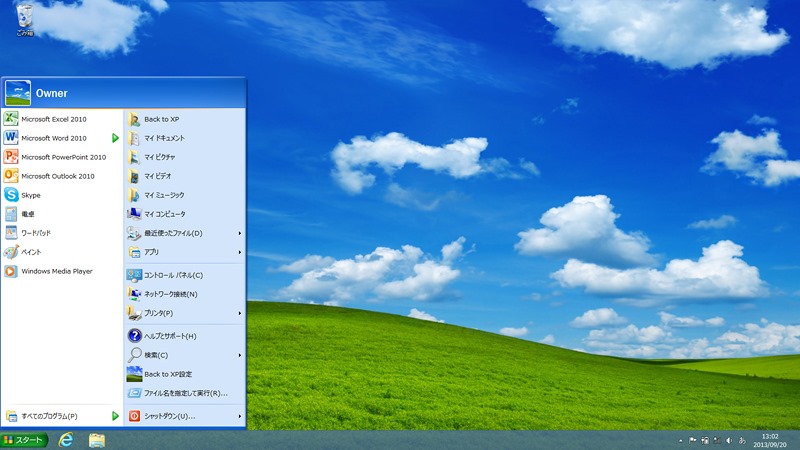Select 検索(C) menu entry
This screenshot has height=450, width=800.
click(185, 355)
